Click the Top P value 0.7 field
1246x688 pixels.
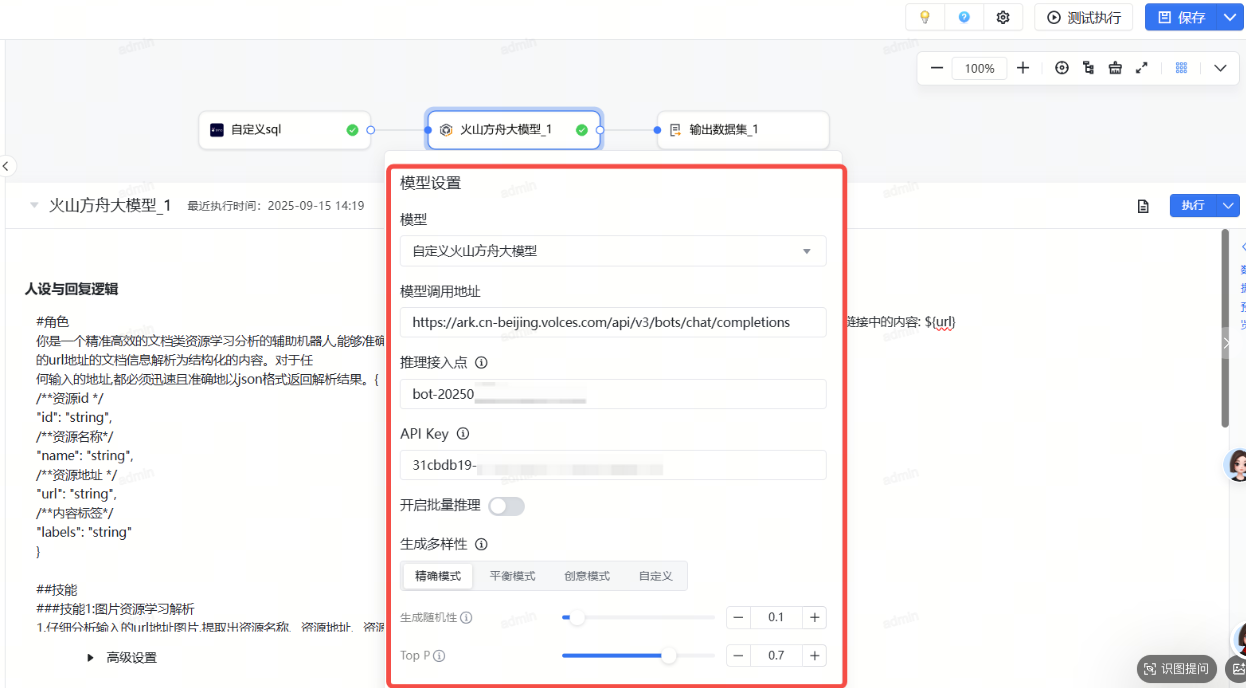(777, 656)
